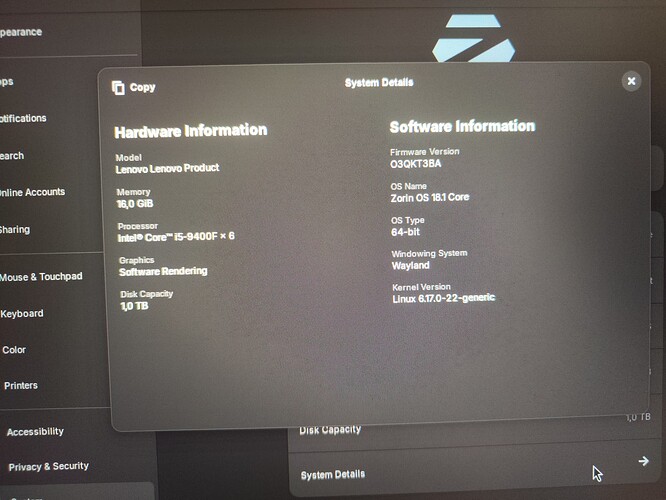Click the 'Lenovo Lenovo Product' model value
The image size is (666, 500).
tap(167, 169)
